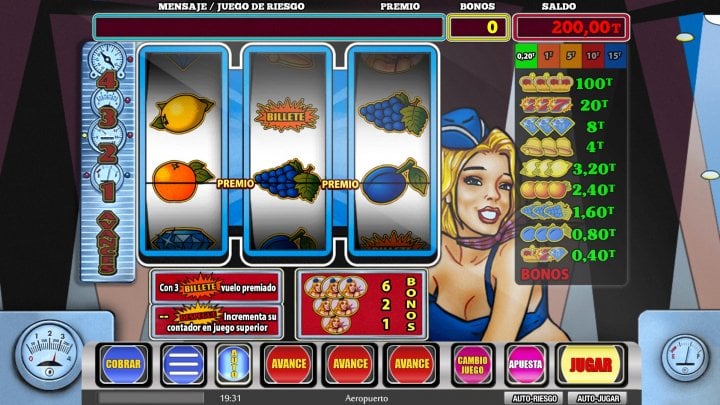Click the magenta CAMBIO JUEGO button

[x=472, y=365]
